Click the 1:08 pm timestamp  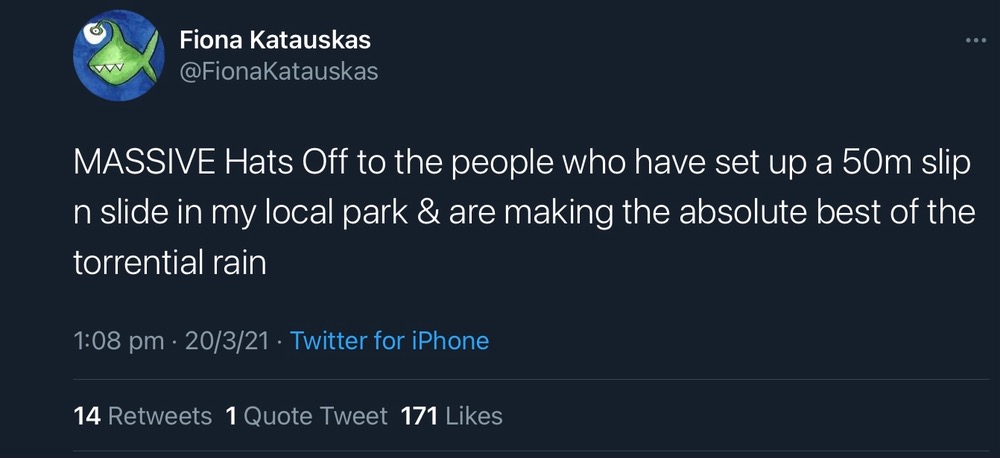pyautogui.click(x=119, y=341)
